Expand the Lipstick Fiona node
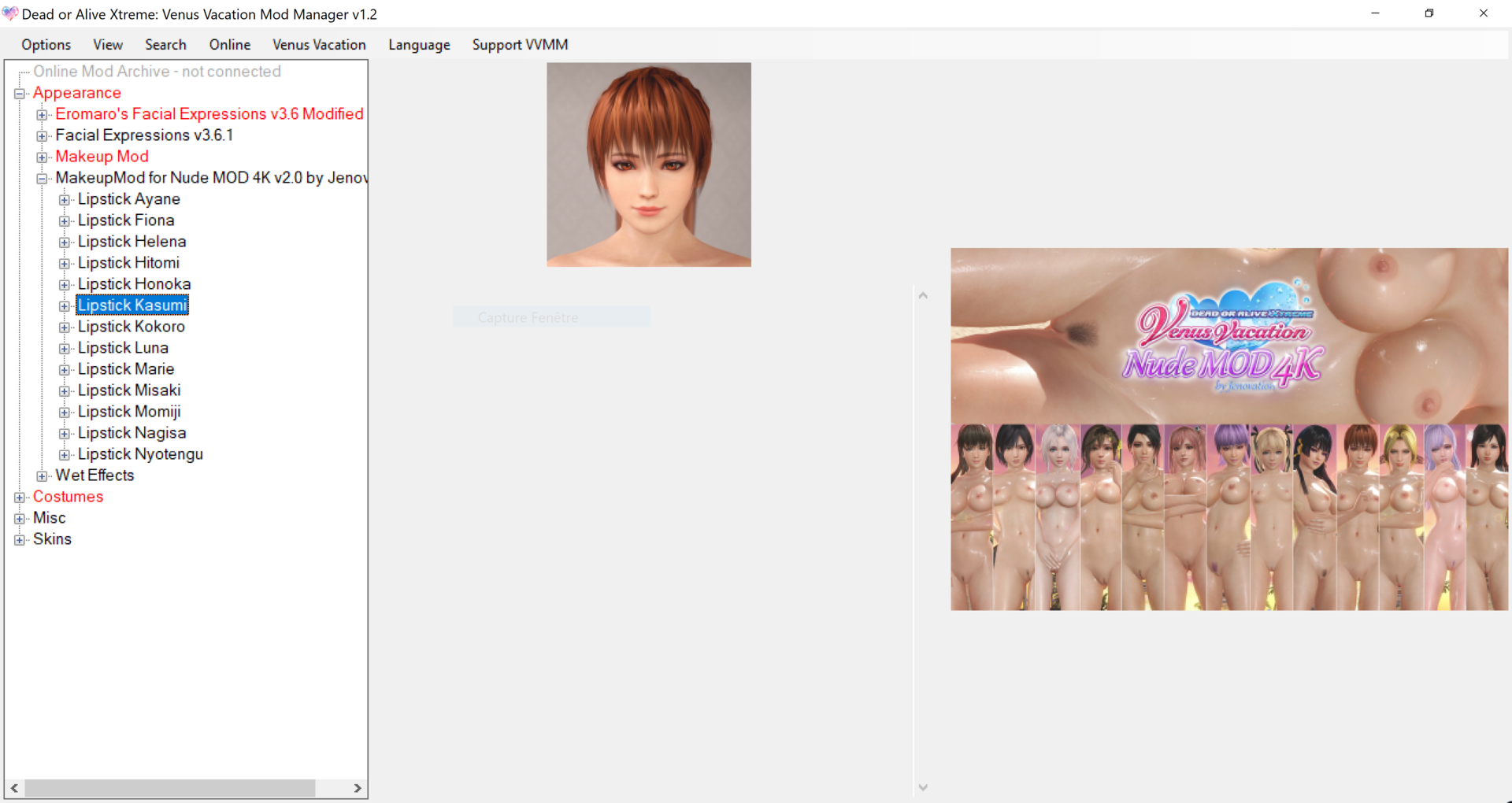Screen dimensions: 1512x803 (x=65, y=221)
